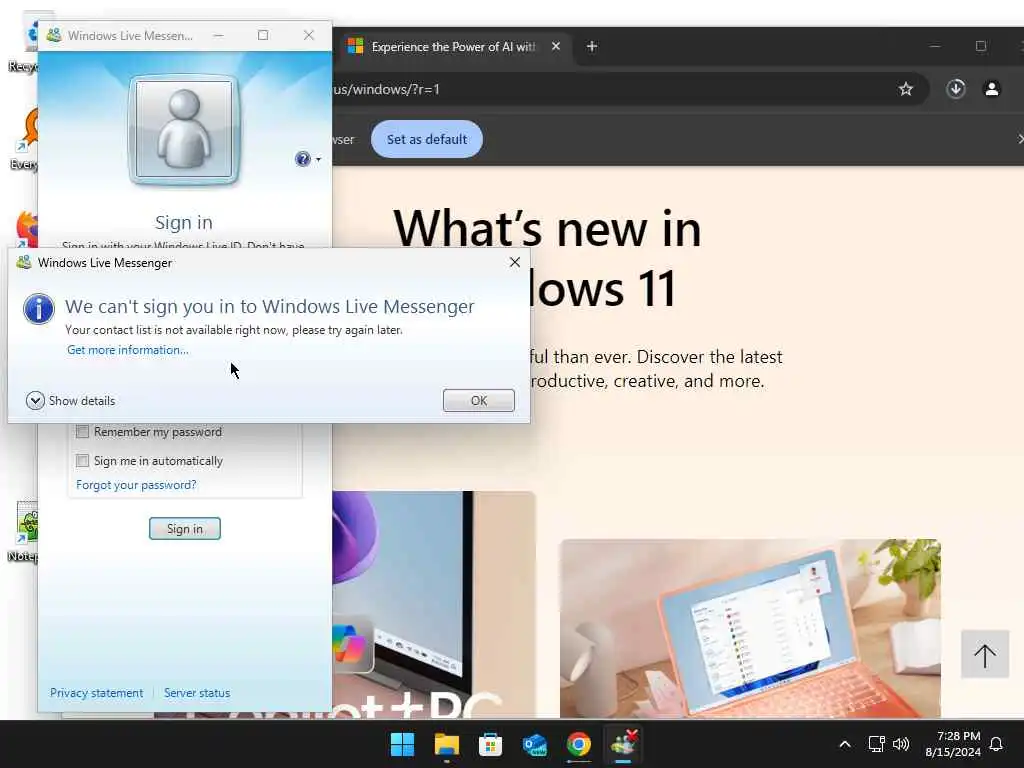Show hidden system tray icons
This screenshot has width=1024, height=768.
point(844,744)
